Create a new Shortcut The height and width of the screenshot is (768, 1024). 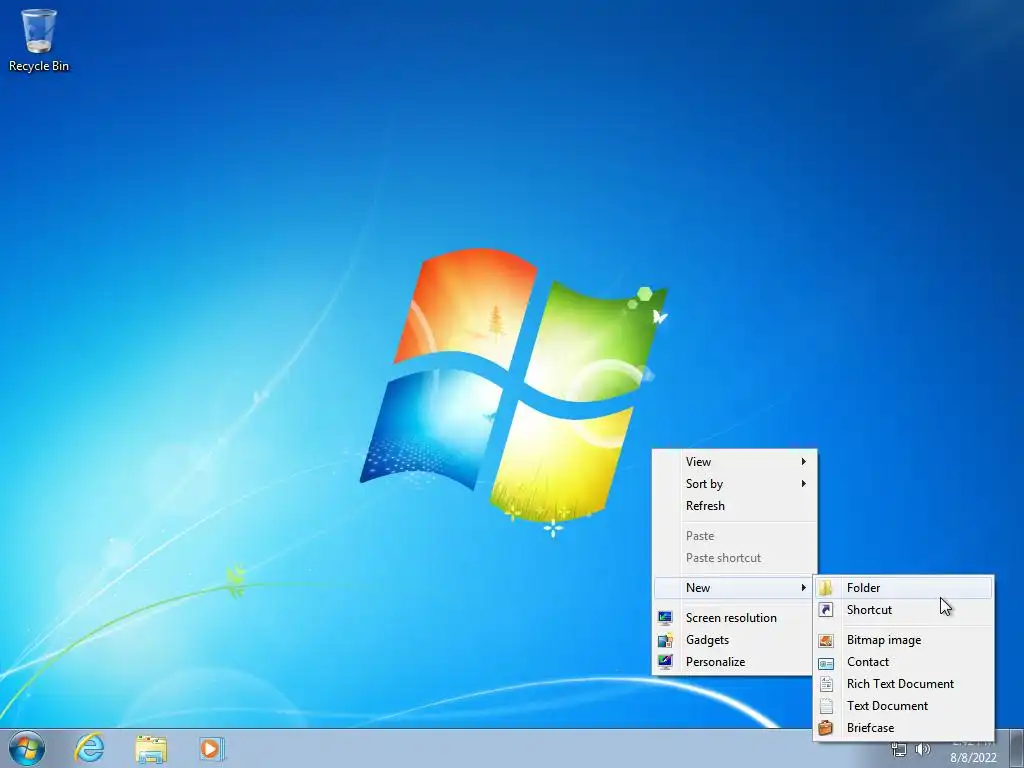904,610
